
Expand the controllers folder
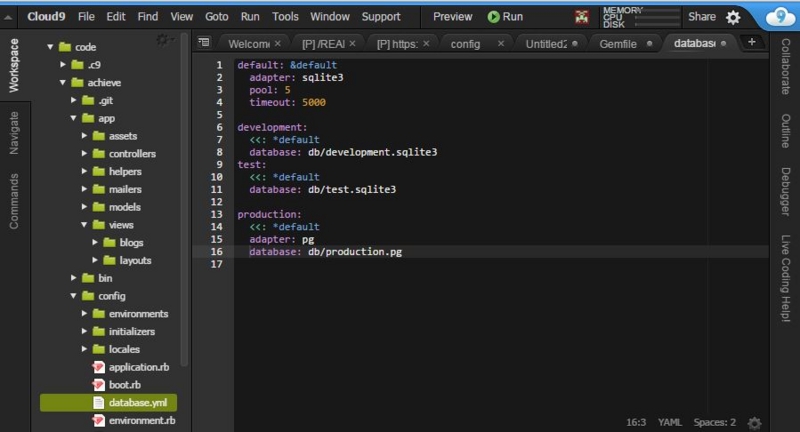84,153
